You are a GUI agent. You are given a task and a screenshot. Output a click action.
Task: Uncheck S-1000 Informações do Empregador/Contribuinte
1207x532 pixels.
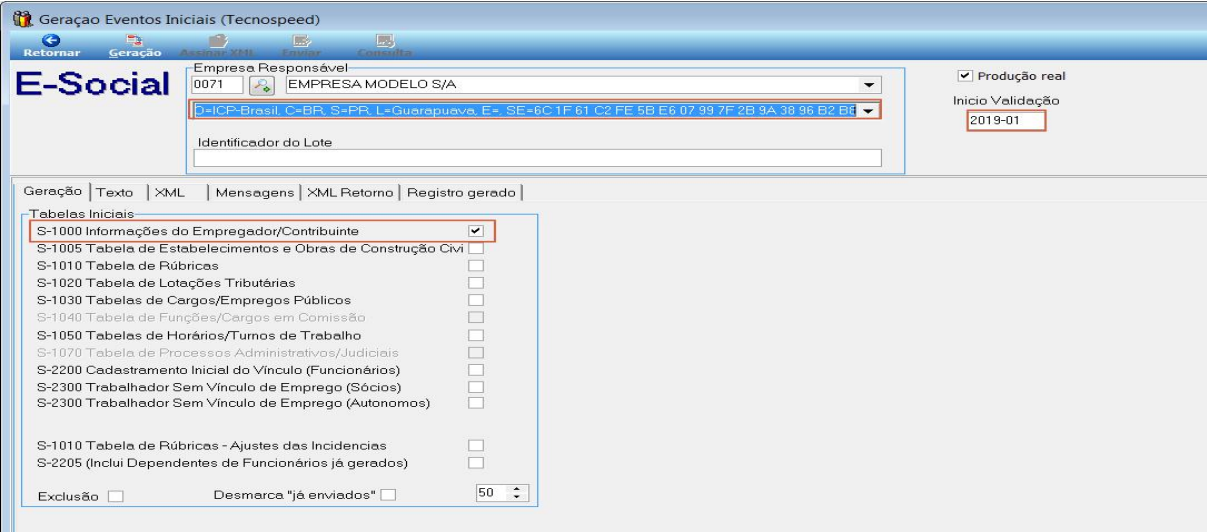(476, 231)
